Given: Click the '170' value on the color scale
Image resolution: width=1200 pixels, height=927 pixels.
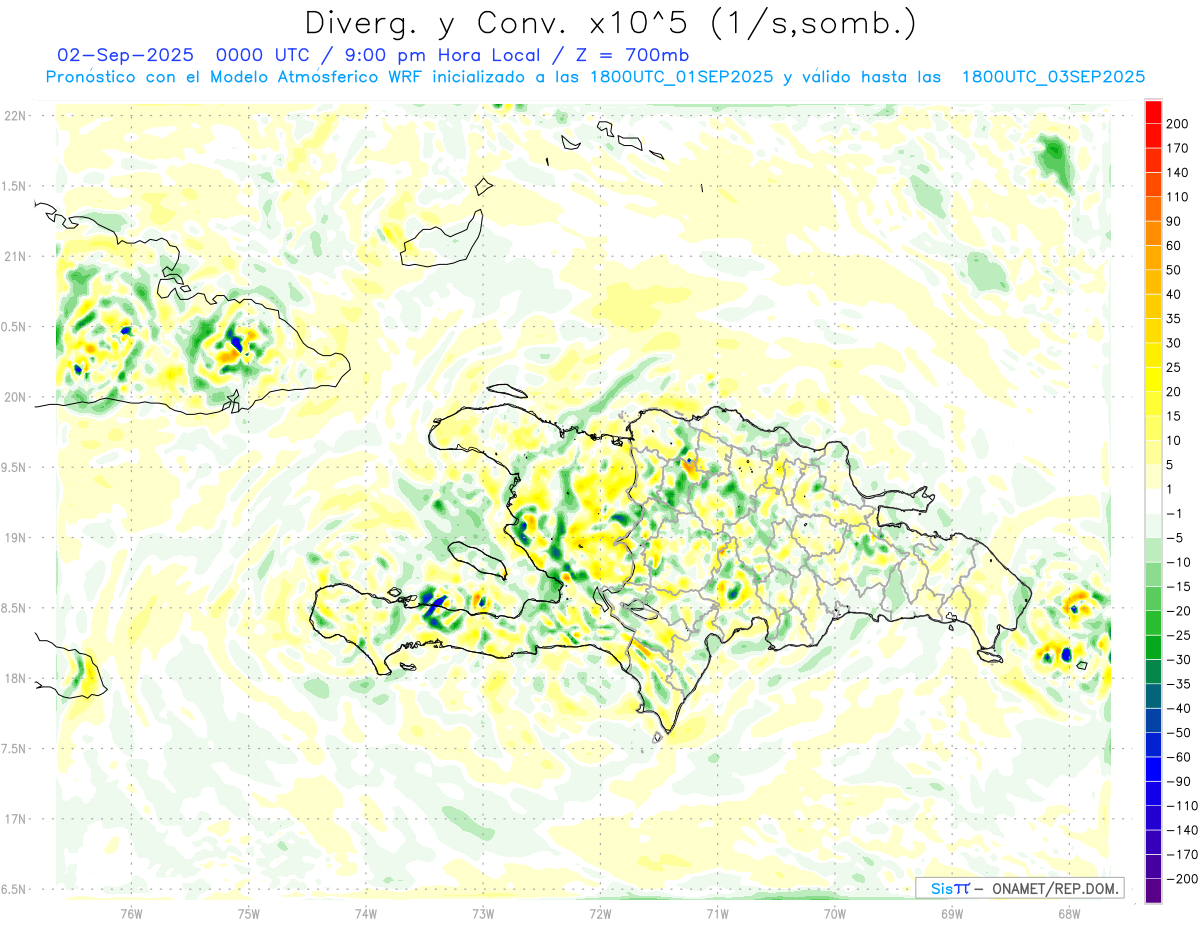Looking at the screenshot, I should (1177, 148).
